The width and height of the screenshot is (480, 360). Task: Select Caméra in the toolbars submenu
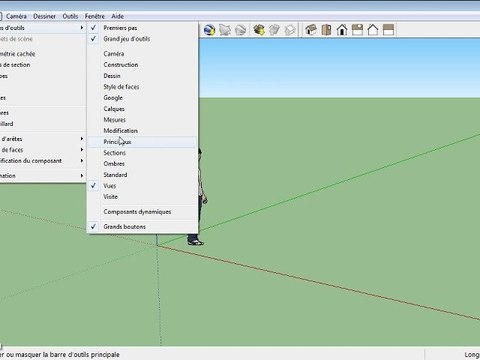(x=142, y=54)
